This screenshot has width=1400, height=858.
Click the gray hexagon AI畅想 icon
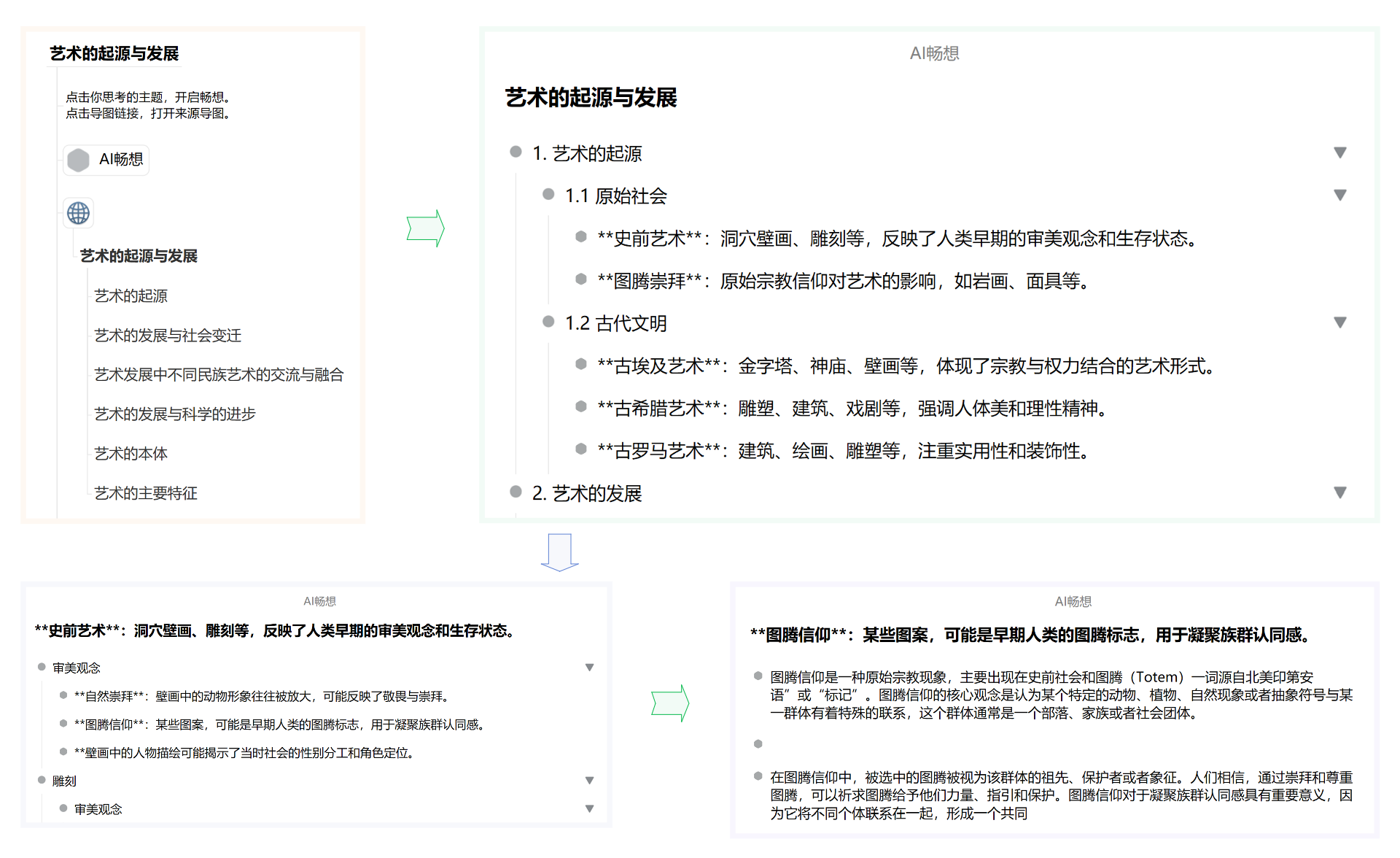pyautogui.click(x=78, y=160)
